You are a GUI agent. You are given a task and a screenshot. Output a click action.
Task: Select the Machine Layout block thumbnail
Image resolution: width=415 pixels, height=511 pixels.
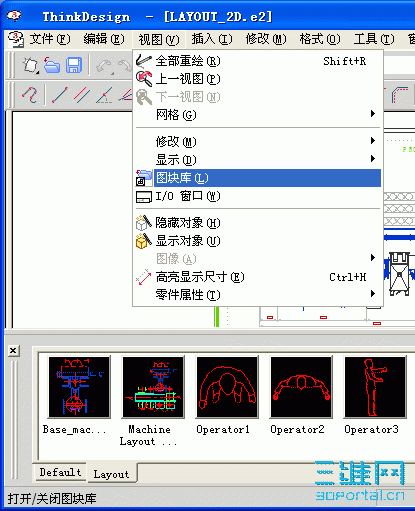153,387
